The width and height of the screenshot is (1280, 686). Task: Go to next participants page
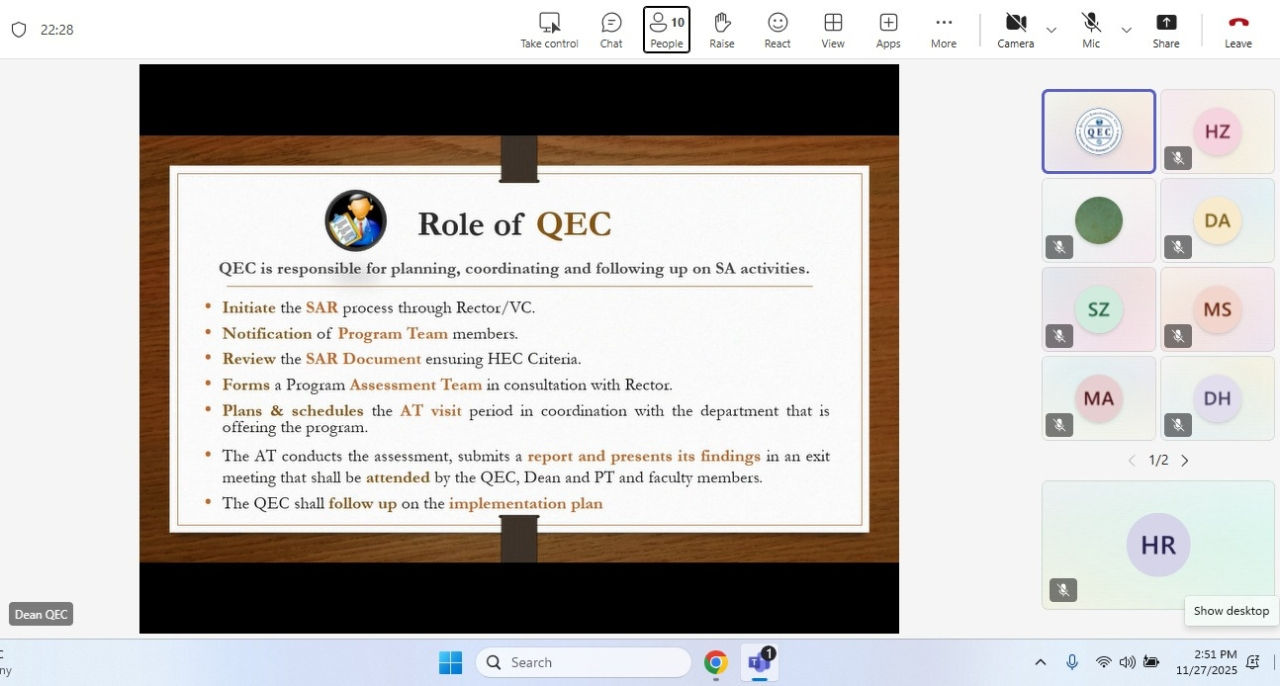point(1185,461)
